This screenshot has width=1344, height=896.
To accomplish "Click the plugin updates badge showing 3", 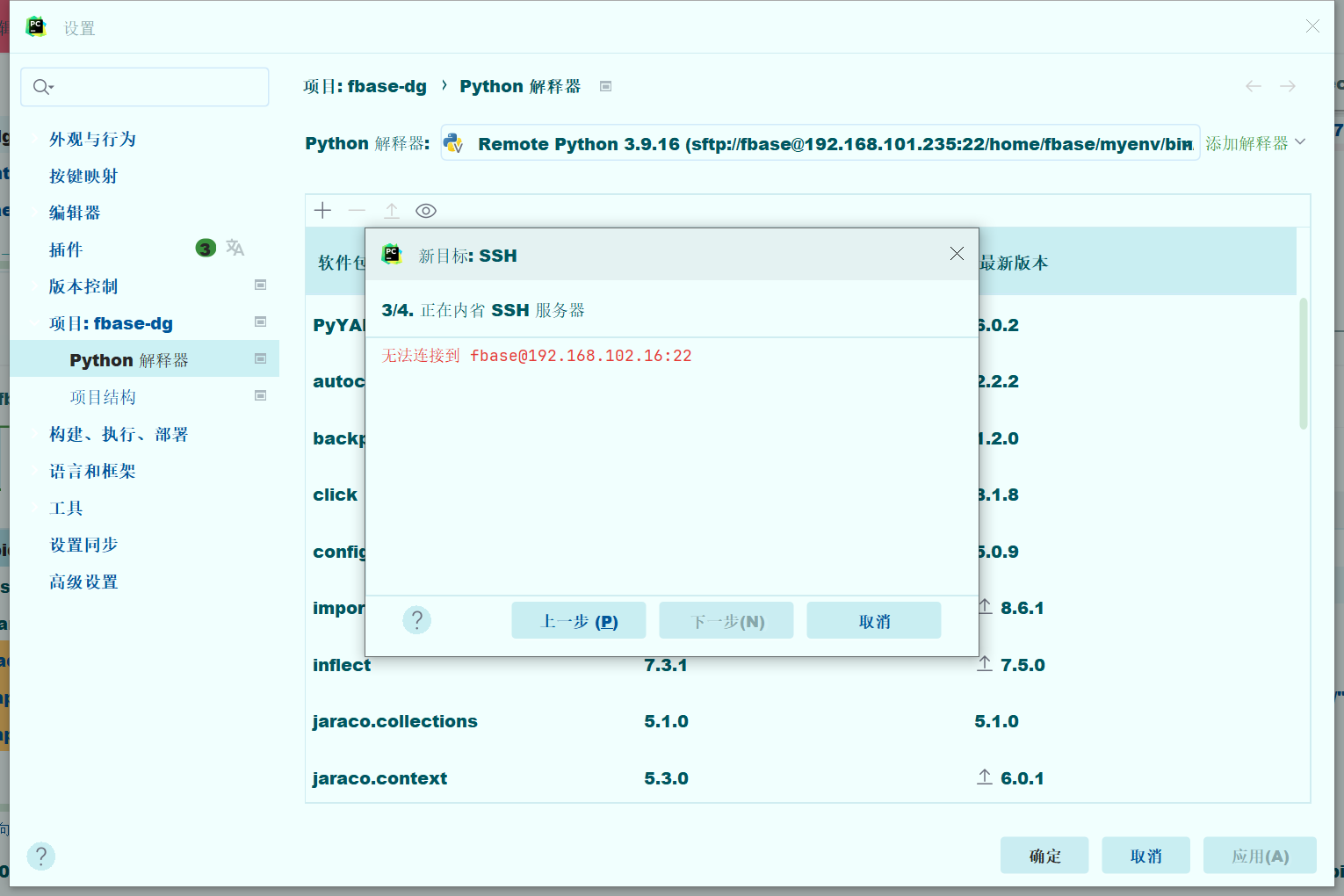I will coord(206,249).
